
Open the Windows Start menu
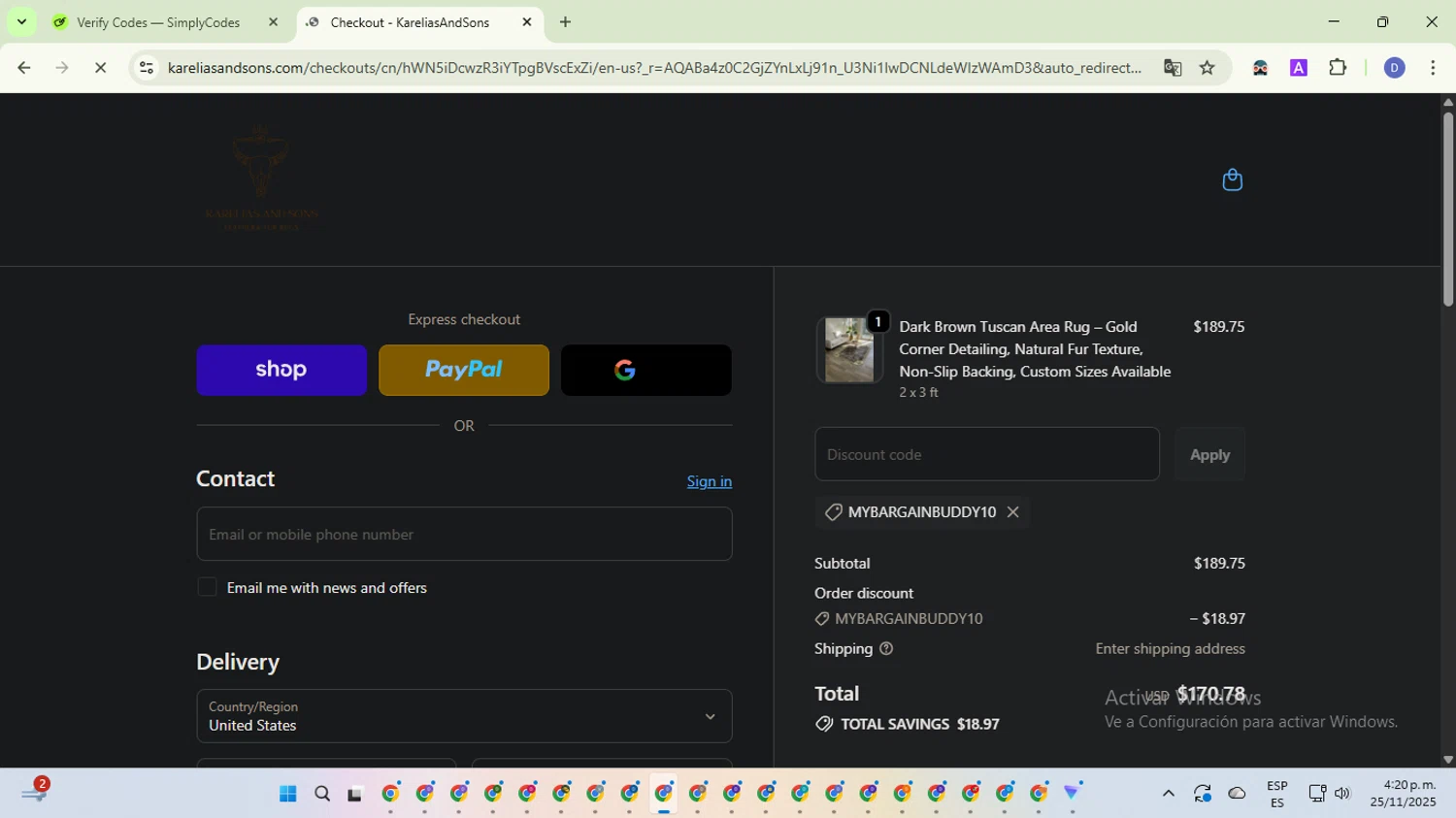[287, 794]
